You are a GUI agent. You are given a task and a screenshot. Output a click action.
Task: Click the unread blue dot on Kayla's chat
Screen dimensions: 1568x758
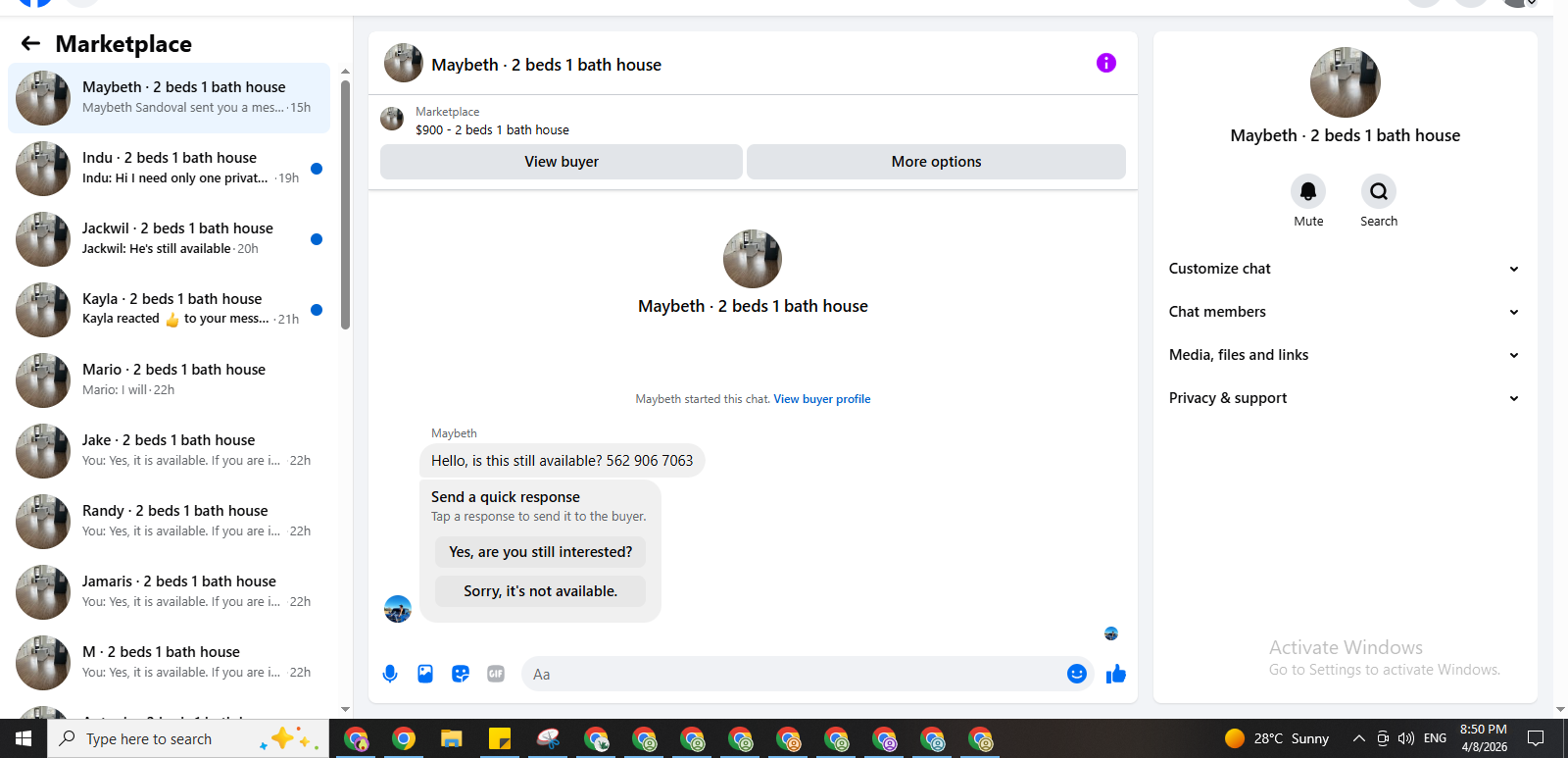(317, 310)
